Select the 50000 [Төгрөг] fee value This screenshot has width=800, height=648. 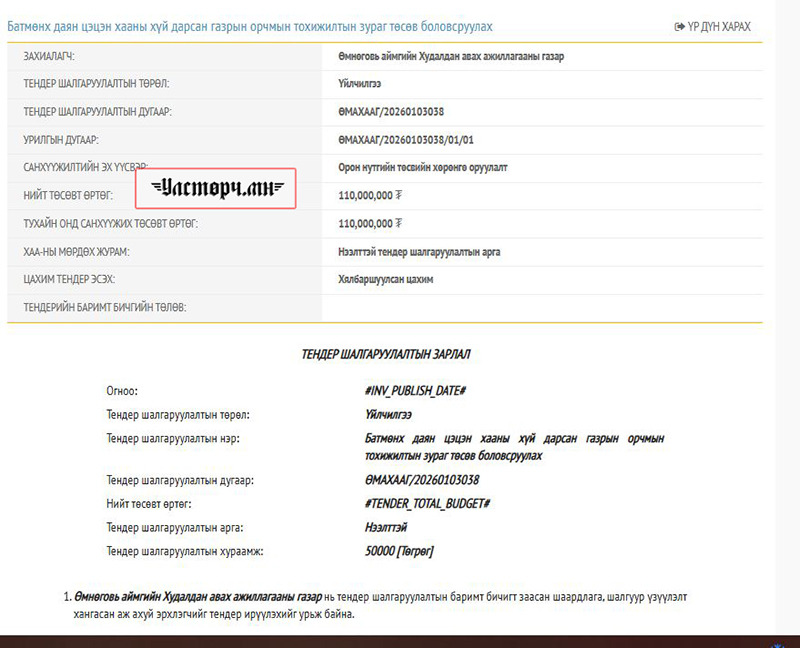400,551
